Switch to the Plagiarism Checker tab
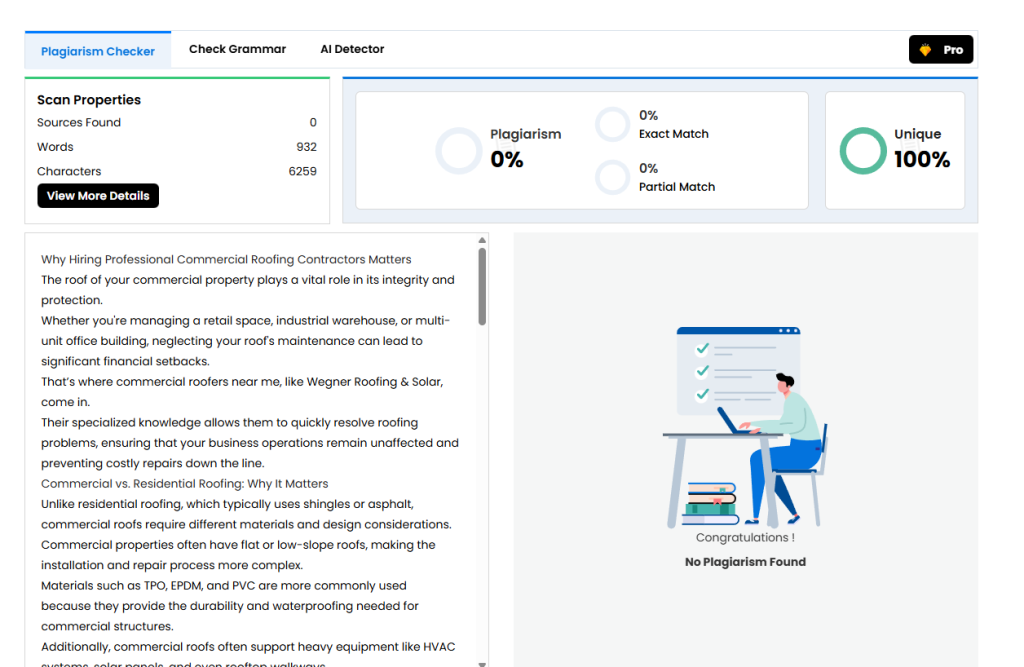Screen dimensions: 1024x667 98,51
